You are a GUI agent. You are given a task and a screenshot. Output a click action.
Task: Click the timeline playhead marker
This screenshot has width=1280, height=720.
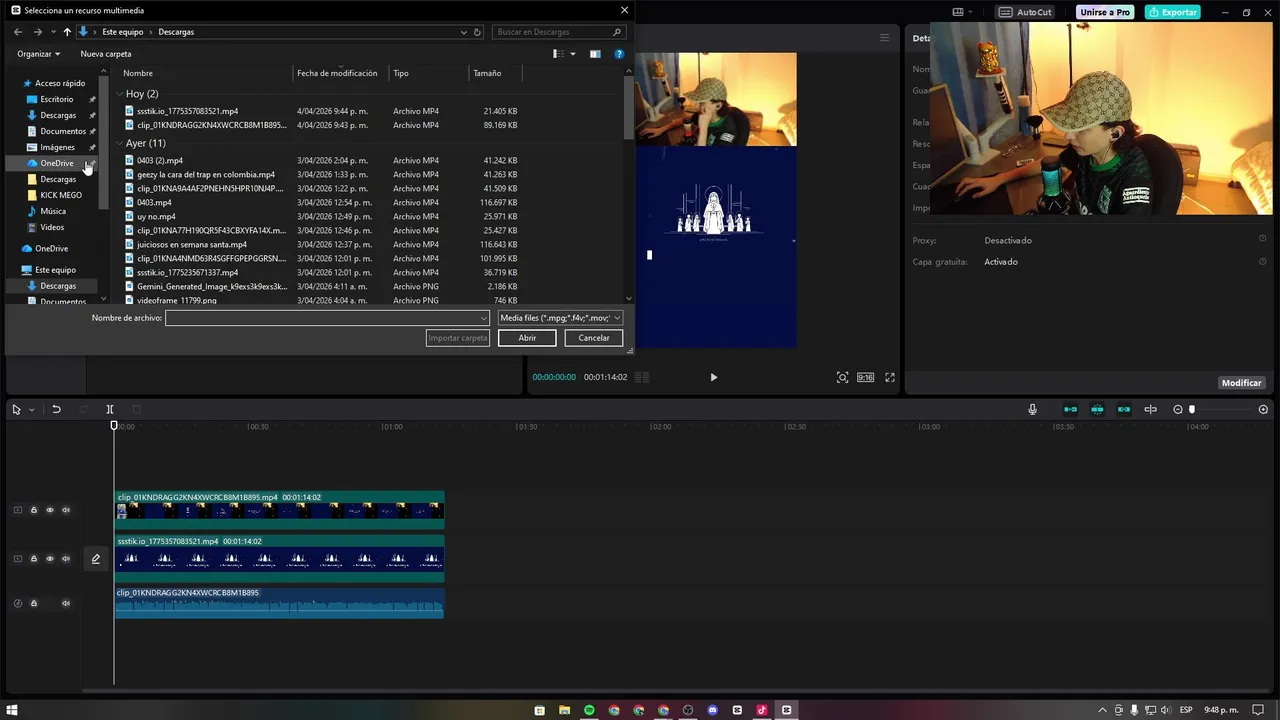point(114,426)
